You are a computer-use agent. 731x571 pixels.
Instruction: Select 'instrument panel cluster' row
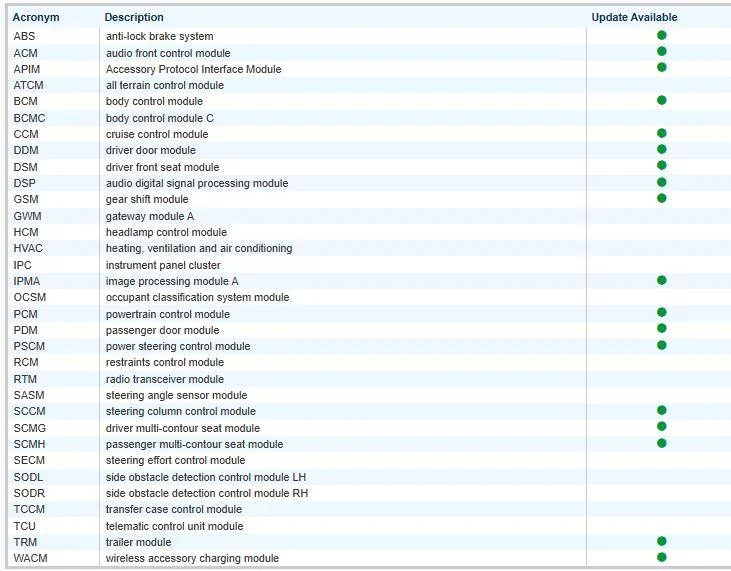tap(163, 265)
